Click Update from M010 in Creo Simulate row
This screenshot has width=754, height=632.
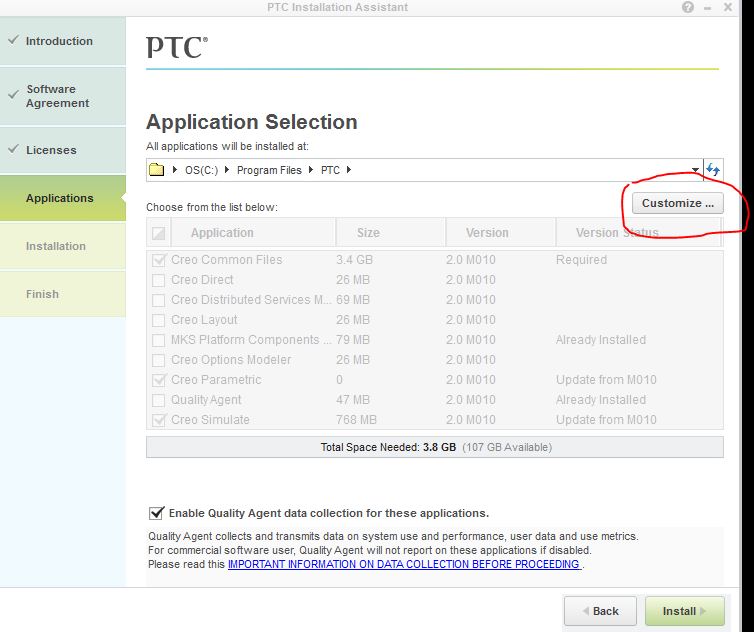(606, 420)
